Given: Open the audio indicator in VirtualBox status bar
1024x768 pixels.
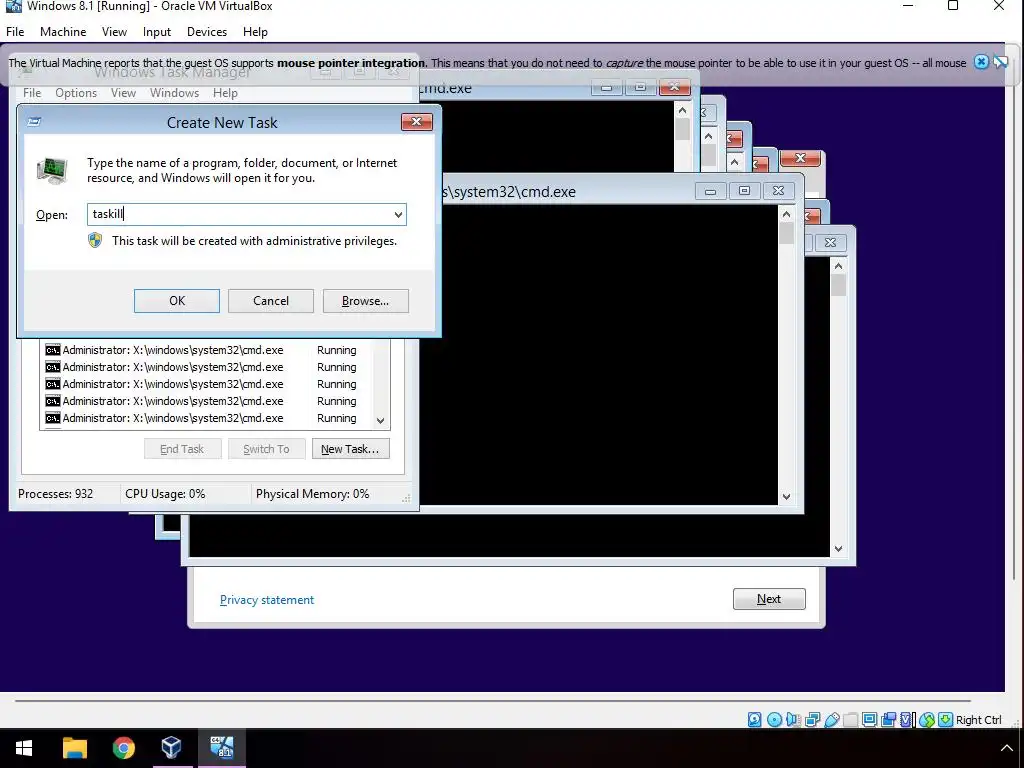Looking at the screenshot, I should [793, 720].
